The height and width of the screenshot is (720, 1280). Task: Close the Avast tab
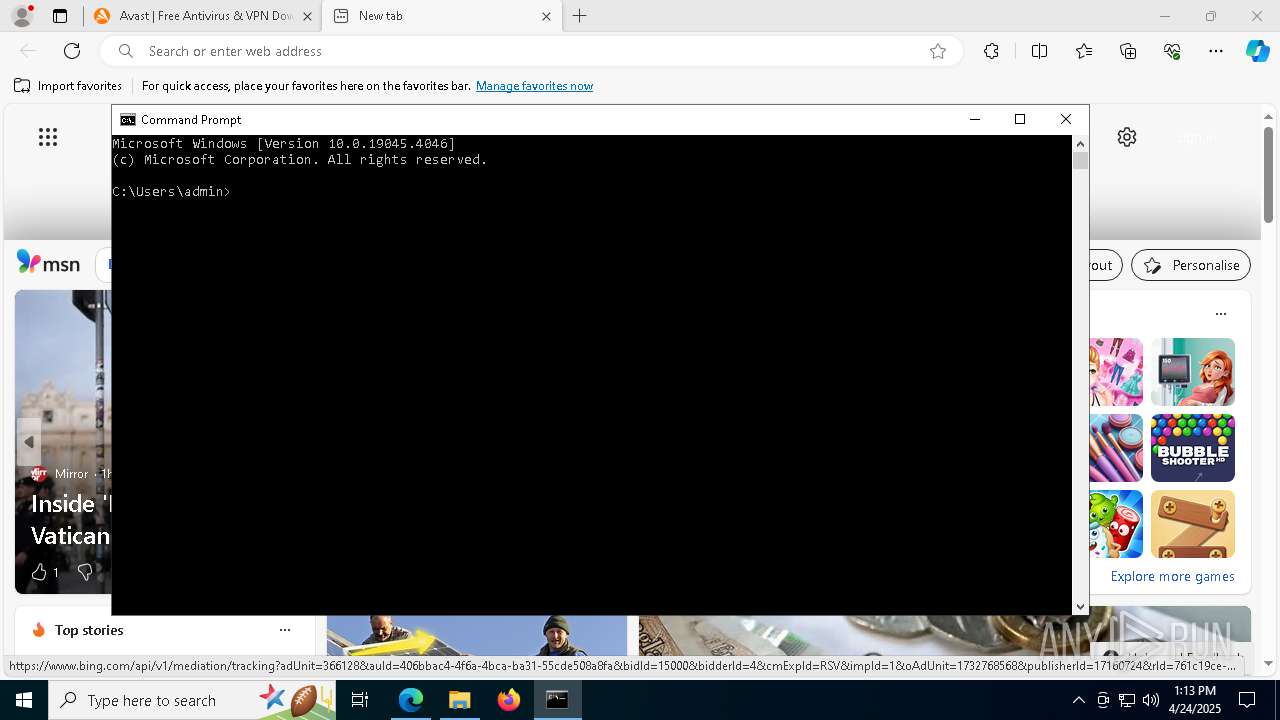[x=307, y=16]
